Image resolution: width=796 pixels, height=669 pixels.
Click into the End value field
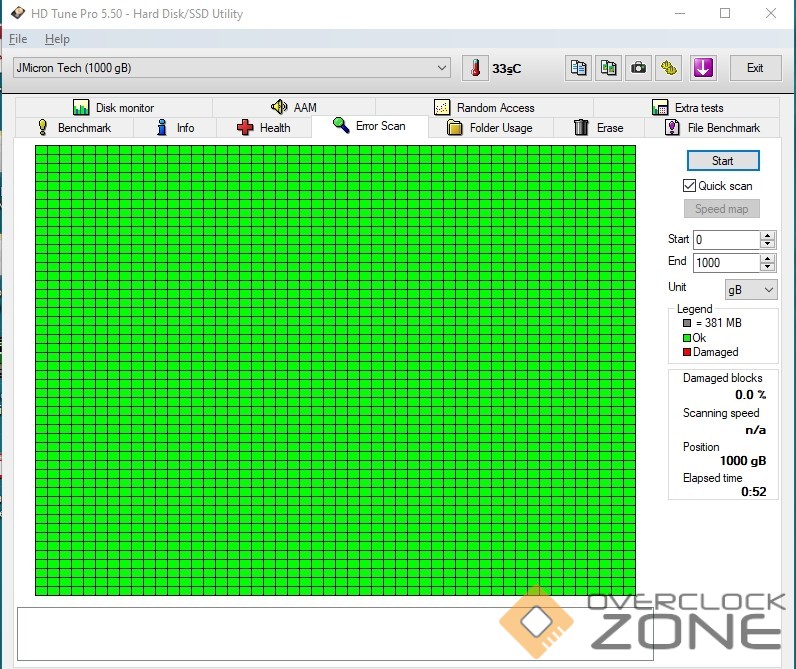(726, 262)
